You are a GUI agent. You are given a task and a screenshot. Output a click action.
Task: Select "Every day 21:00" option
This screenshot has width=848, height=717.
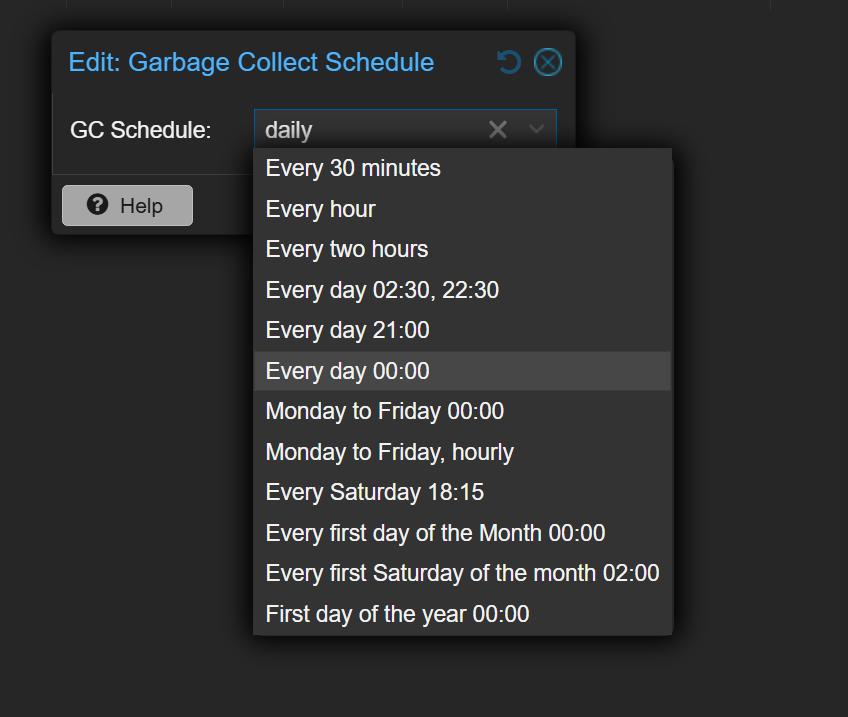[x=347, y=330]
